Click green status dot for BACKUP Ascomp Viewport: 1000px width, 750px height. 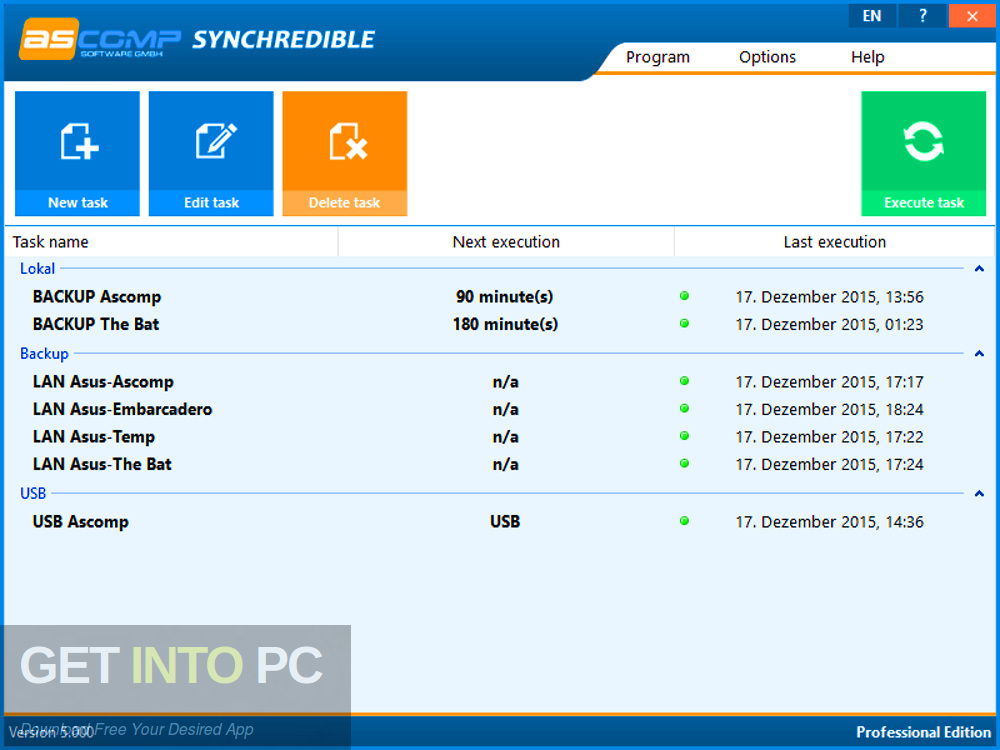[684, 296]
